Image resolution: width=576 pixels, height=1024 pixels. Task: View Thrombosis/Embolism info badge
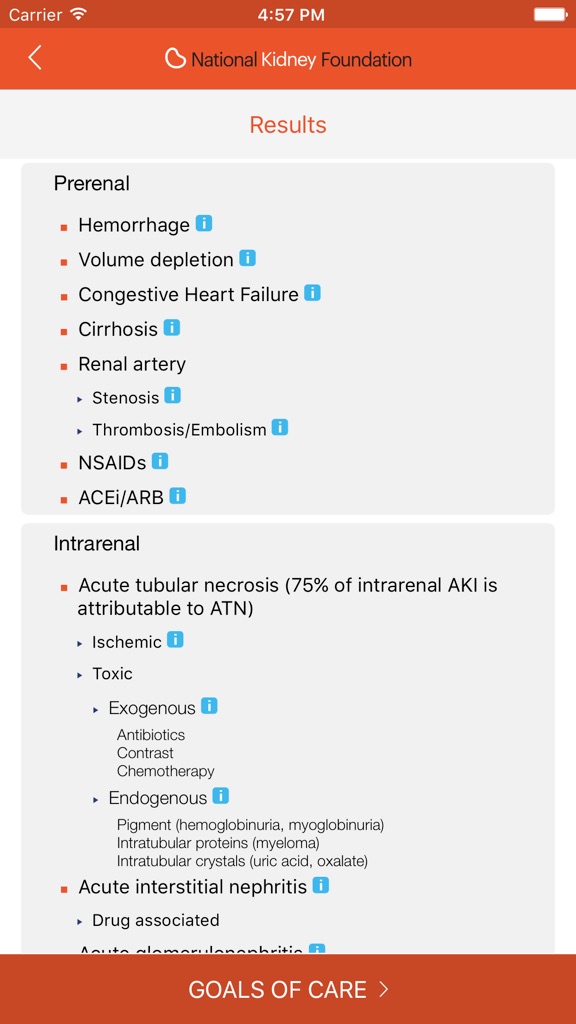(x=279, y=428)
